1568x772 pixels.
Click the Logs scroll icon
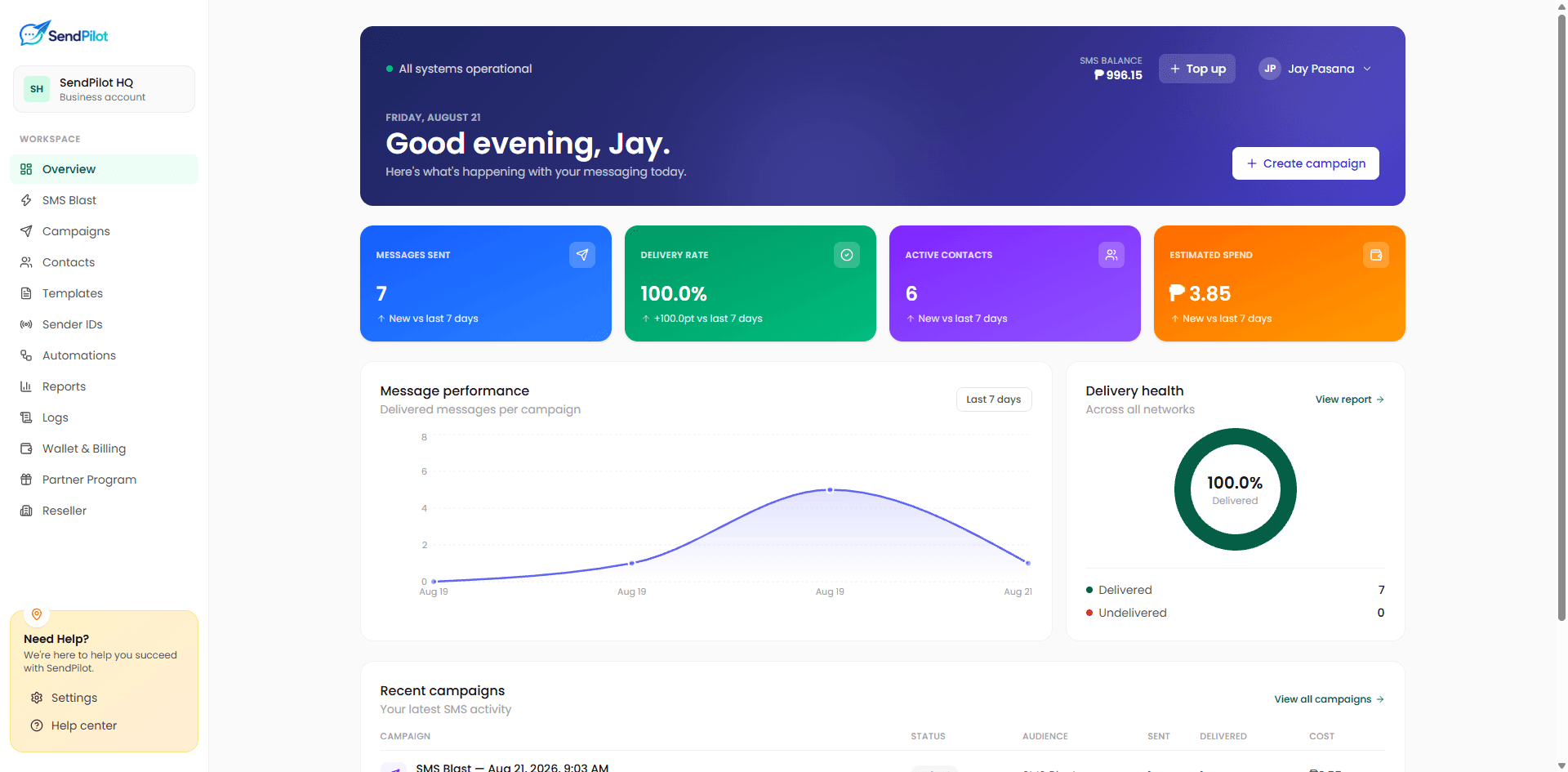click(x=26, y=417)
